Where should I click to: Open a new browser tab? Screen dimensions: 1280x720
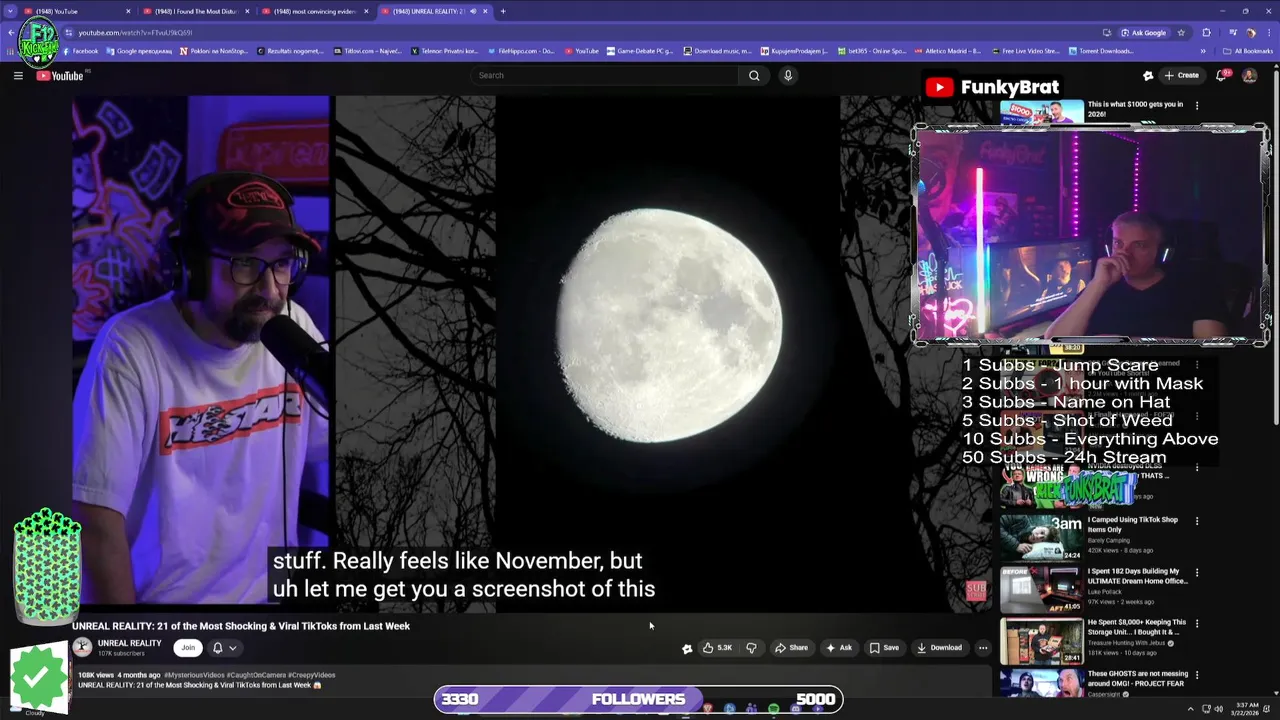click(x=503, y=11)
